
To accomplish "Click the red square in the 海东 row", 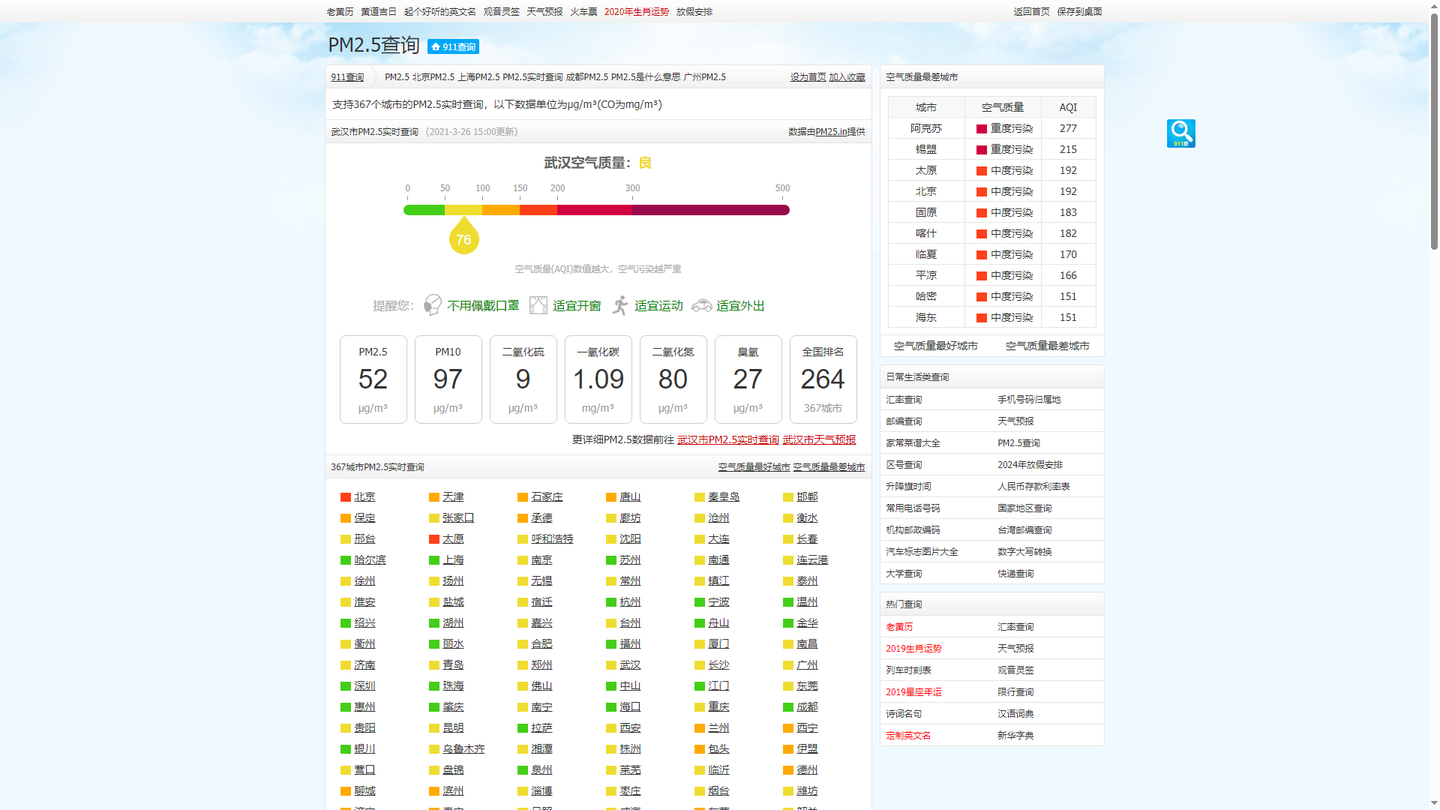I will pyautogui.click(x=981, y=318).
